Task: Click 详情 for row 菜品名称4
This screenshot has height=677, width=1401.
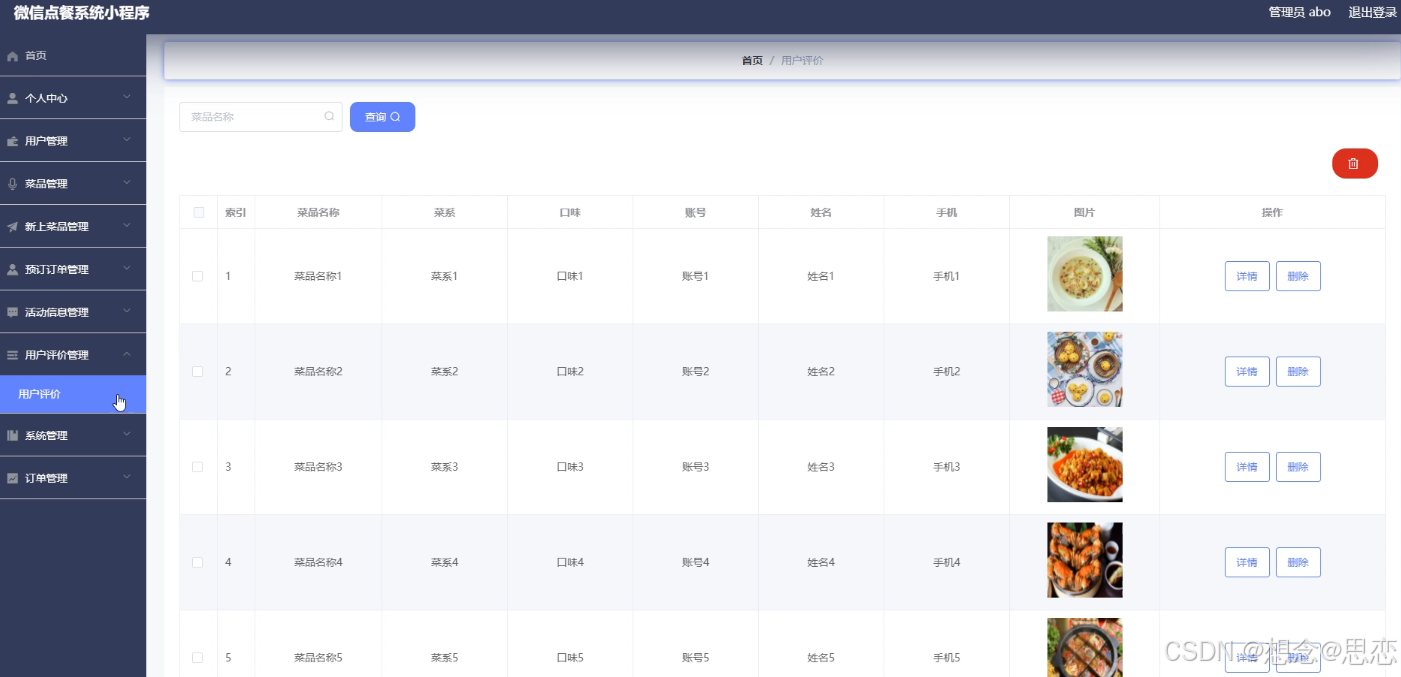Action: [1247, 562]
